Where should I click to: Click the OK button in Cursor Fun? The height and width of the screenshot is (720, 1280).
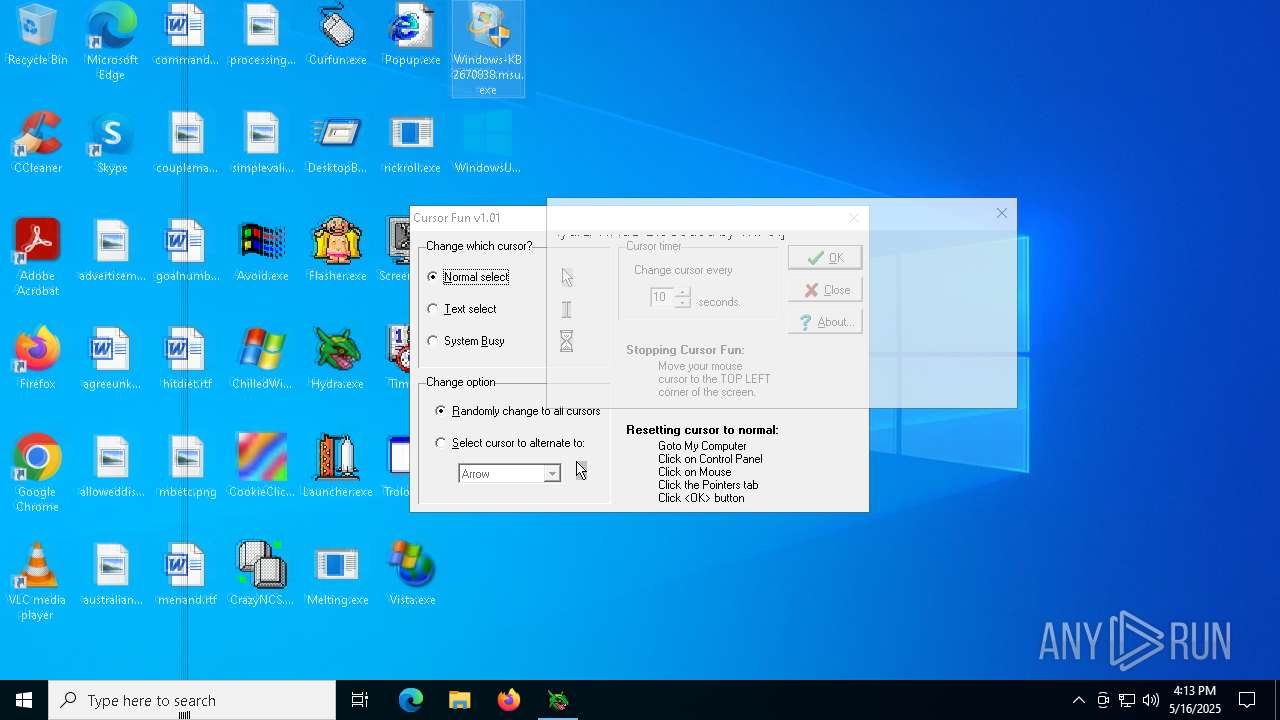(x=825, y=258)
